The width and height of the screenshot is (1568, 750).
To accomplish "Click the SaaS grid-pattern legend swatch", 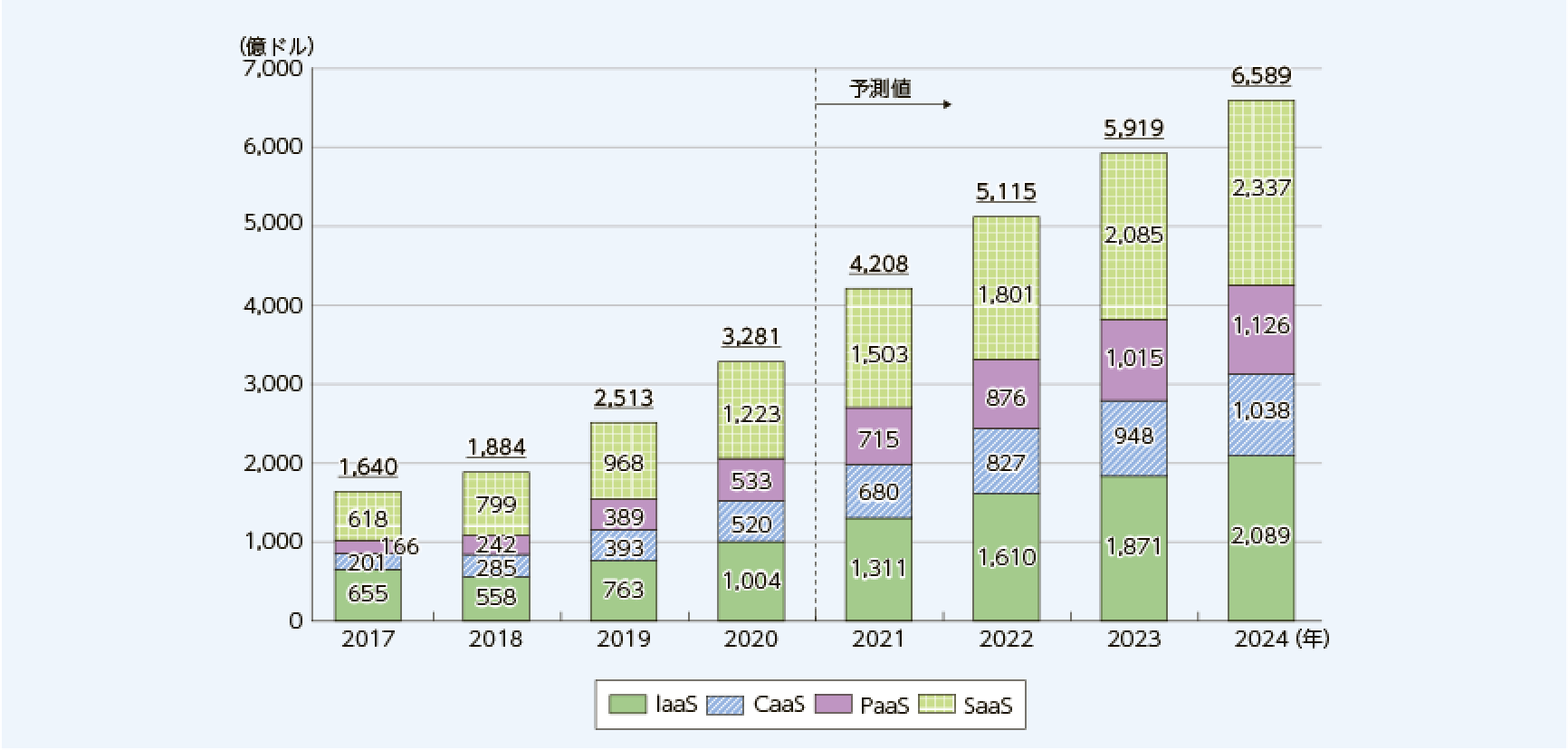I will point(936,705).
